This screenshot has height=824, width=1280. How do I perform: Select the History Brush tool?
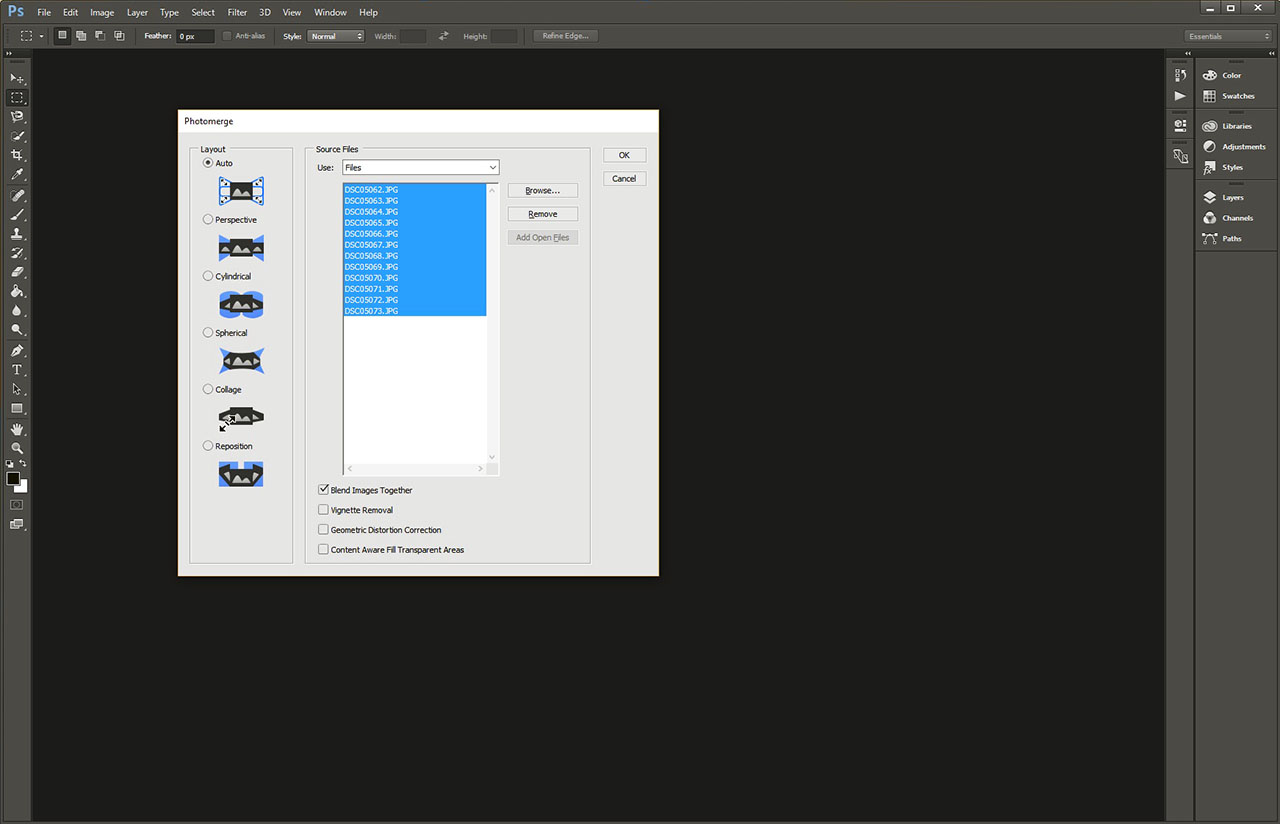click(x=17, y=253)
